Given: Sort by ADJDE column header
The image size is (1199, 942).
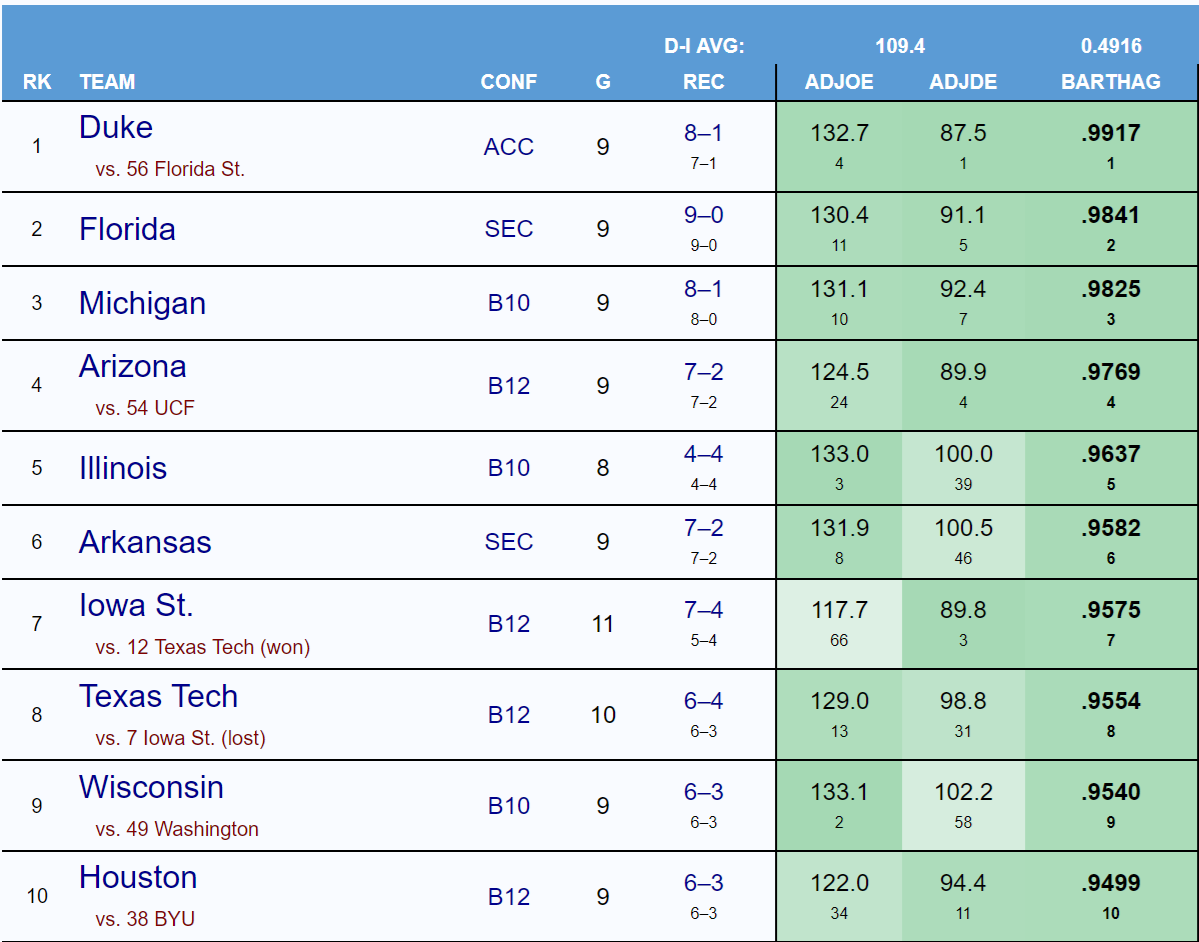Looking at the screenshot, I should pyautogui.click(x=963, y=82).
